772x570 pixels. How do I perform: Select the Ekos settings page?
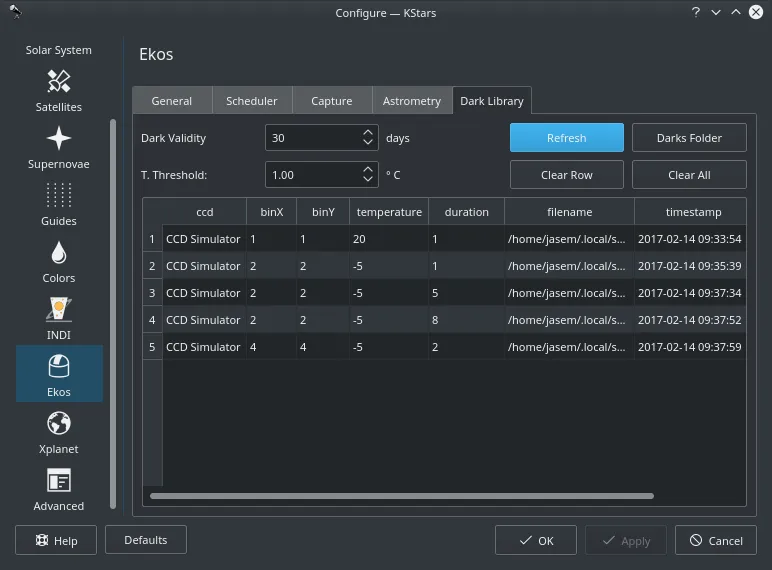tap(59, 374)
